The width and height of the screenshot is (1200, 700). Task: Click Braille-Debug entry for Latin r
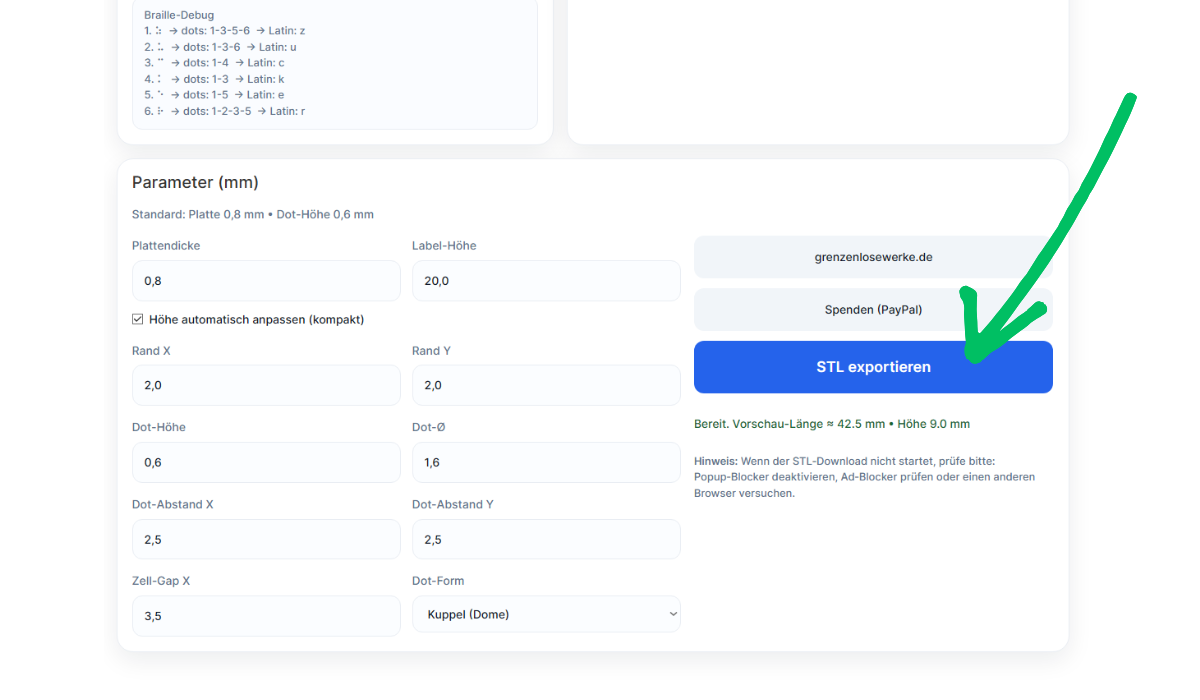point(225,111)
